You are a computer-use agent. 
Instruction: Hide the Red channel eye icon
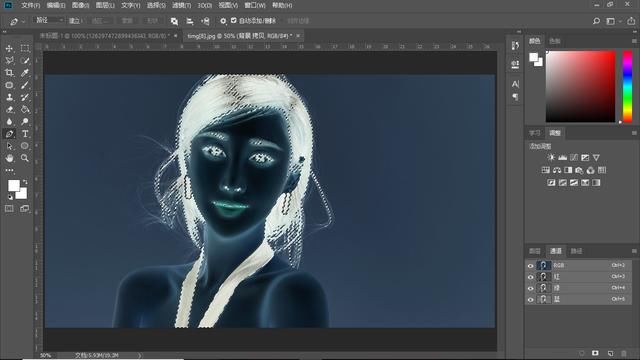[x=530, y=277]
